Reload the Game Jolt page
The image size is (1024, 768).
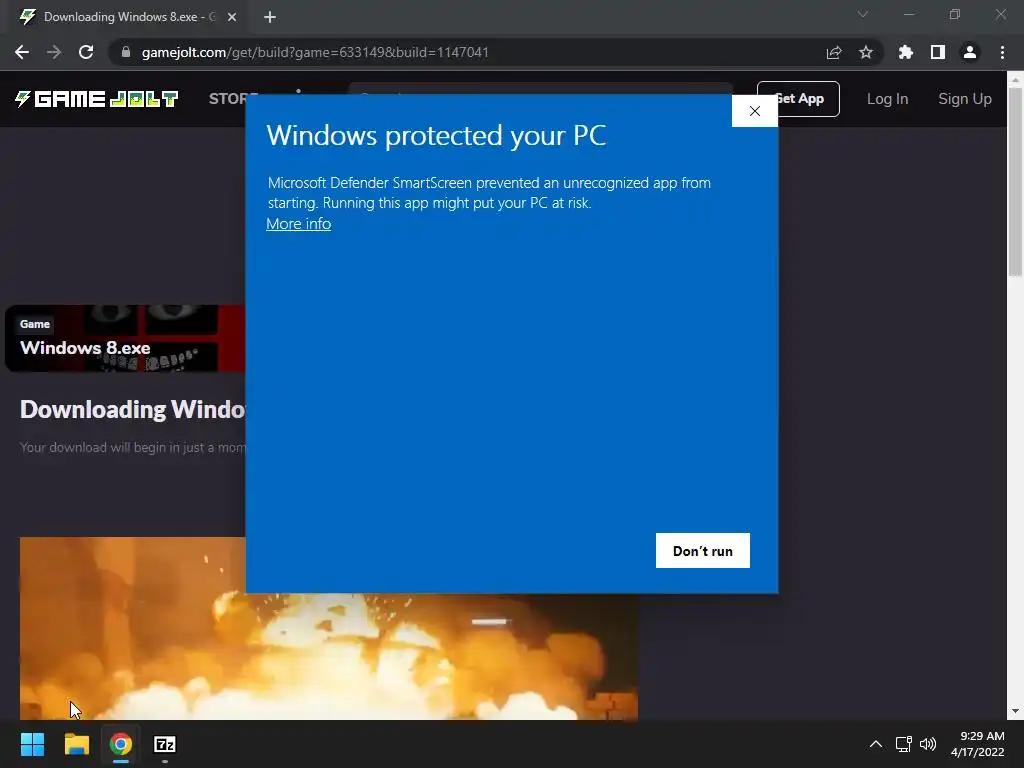tap(86, 52)
